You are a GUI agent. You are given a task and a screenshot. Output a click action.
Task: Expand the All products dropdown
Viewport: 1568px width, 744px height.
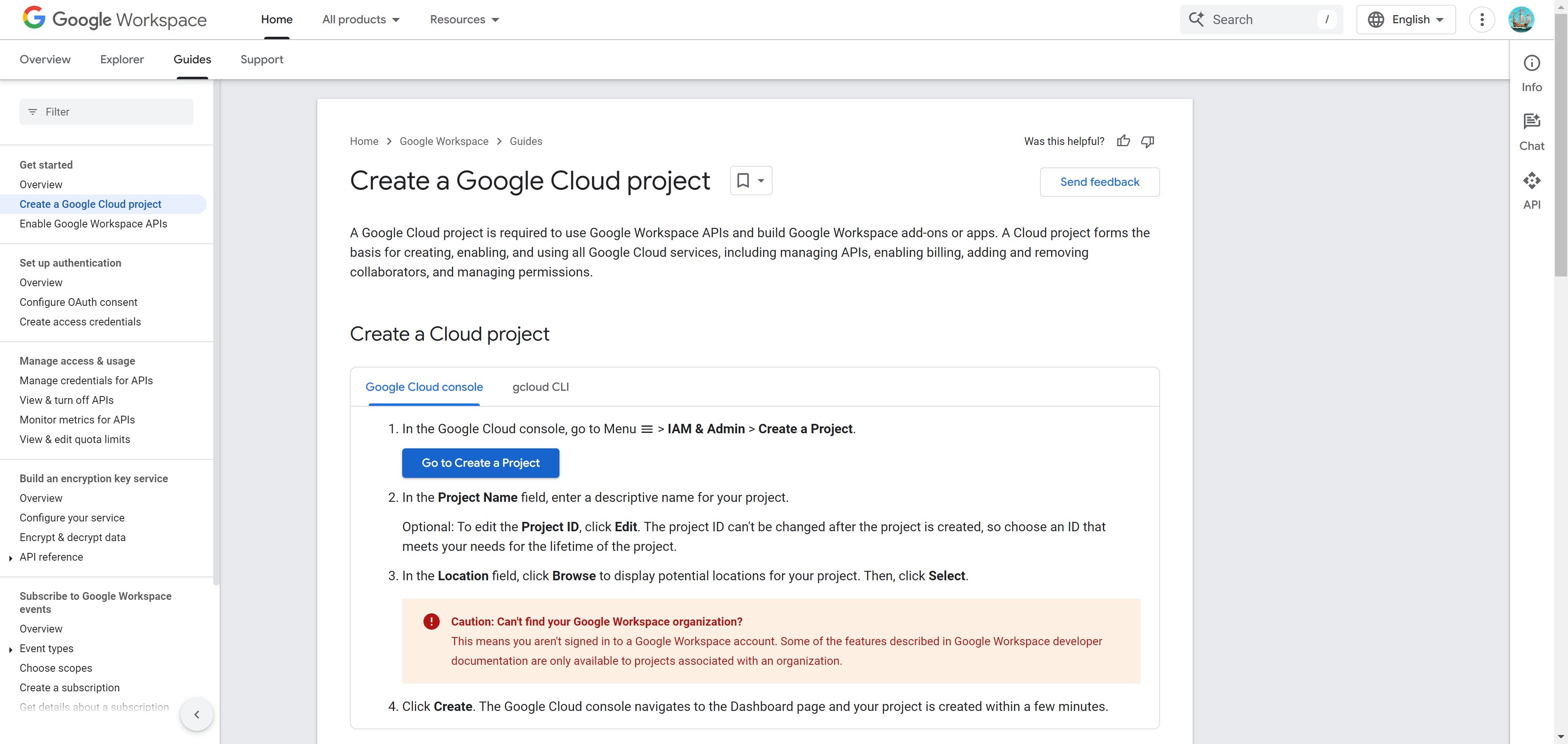point(361,20)
